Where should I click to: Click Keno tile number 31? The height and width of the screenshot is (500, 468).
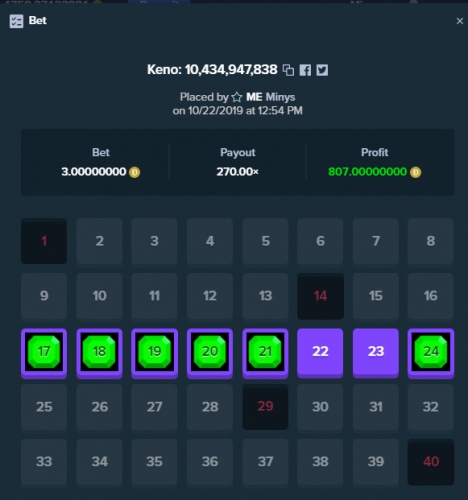tap(376, 407)
